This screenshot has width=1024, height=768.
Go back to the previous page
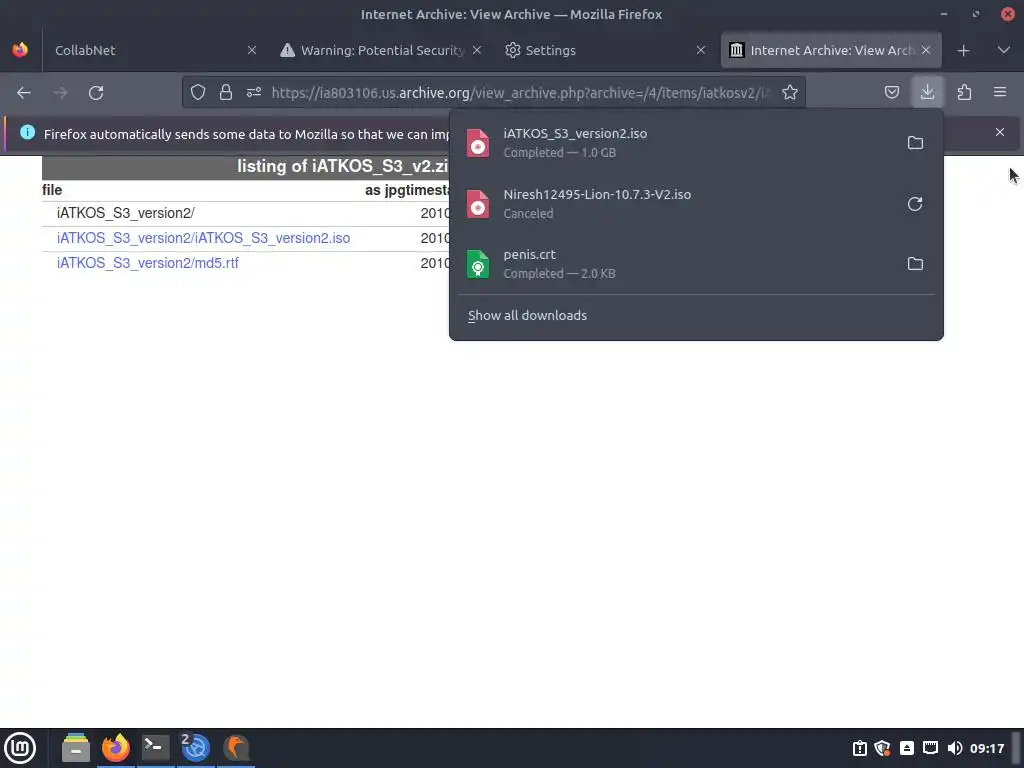click(x=24, y=93)
